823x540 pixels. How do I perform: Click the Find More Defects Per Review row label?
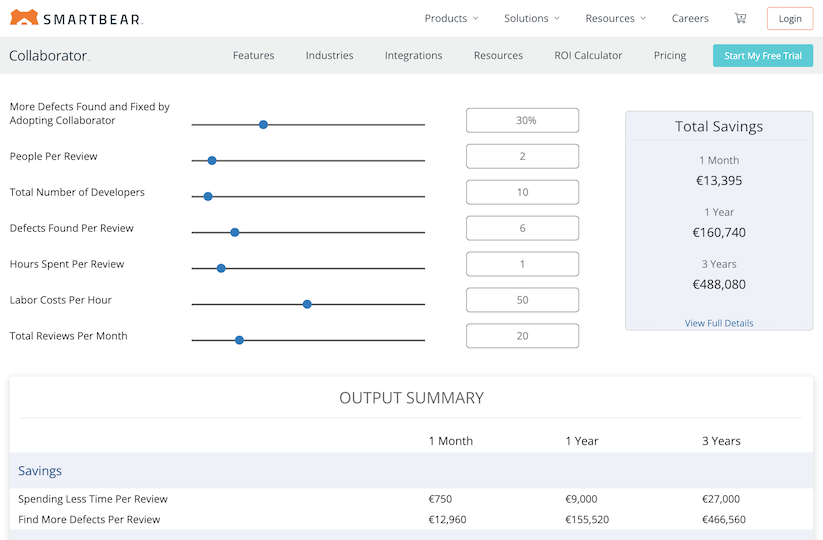pyautogui.click(x=89, y=520)
